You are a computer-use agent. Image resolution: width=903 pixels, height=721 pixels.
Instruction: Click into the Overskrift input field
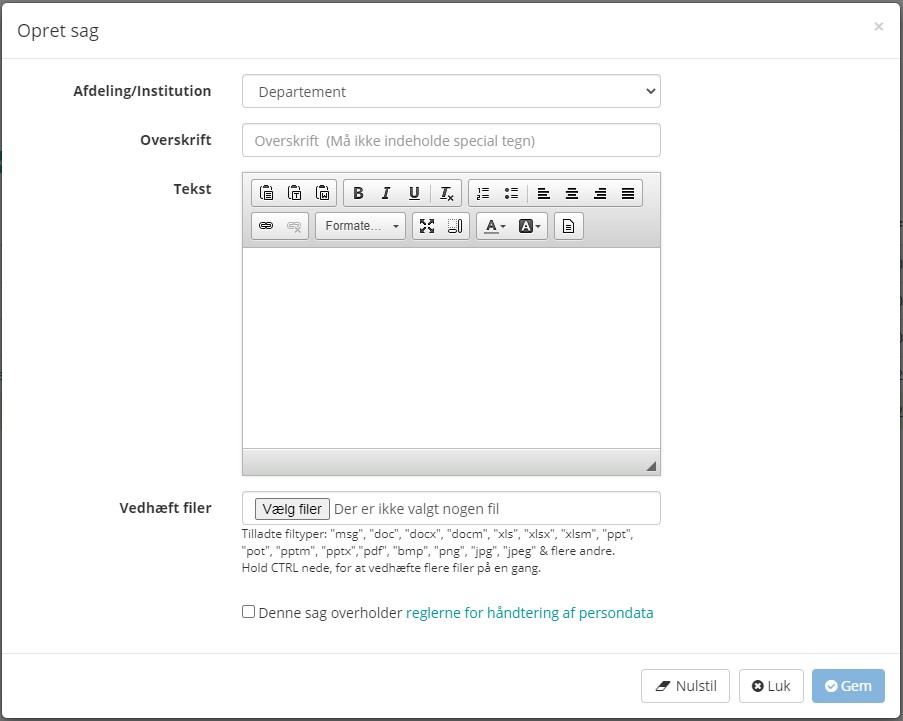pos(451,140)
